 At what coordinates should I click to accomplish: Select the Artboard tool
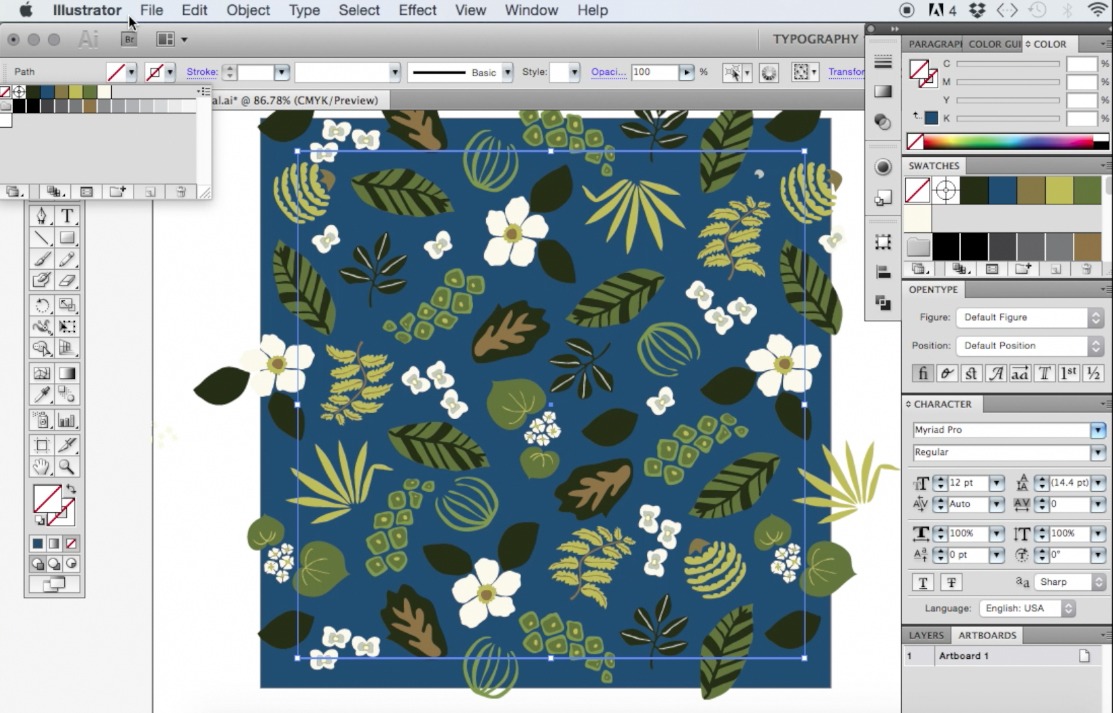(x=41, y=445)
